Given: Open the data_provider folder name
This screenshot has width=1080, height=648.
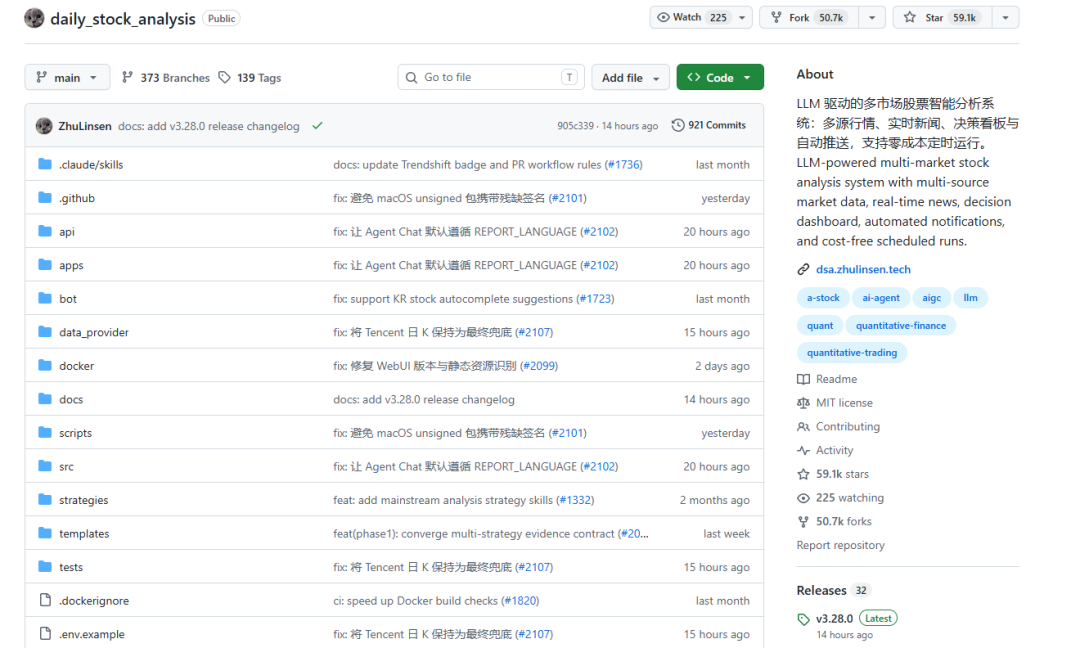Looking at the screenshot, I should tap(94, 332).
